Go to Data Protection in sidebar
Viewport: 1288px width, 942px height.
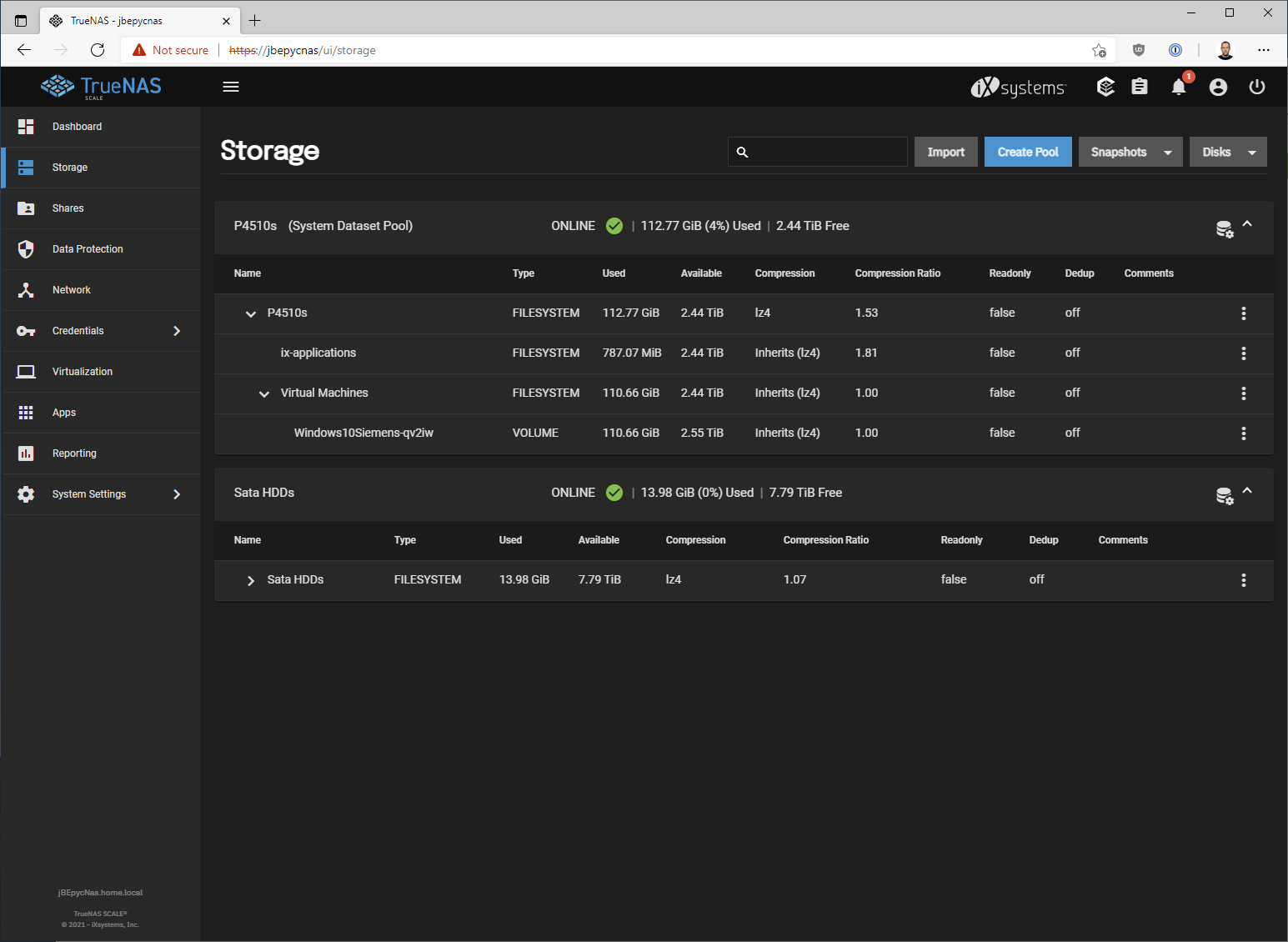pos(88,249)
